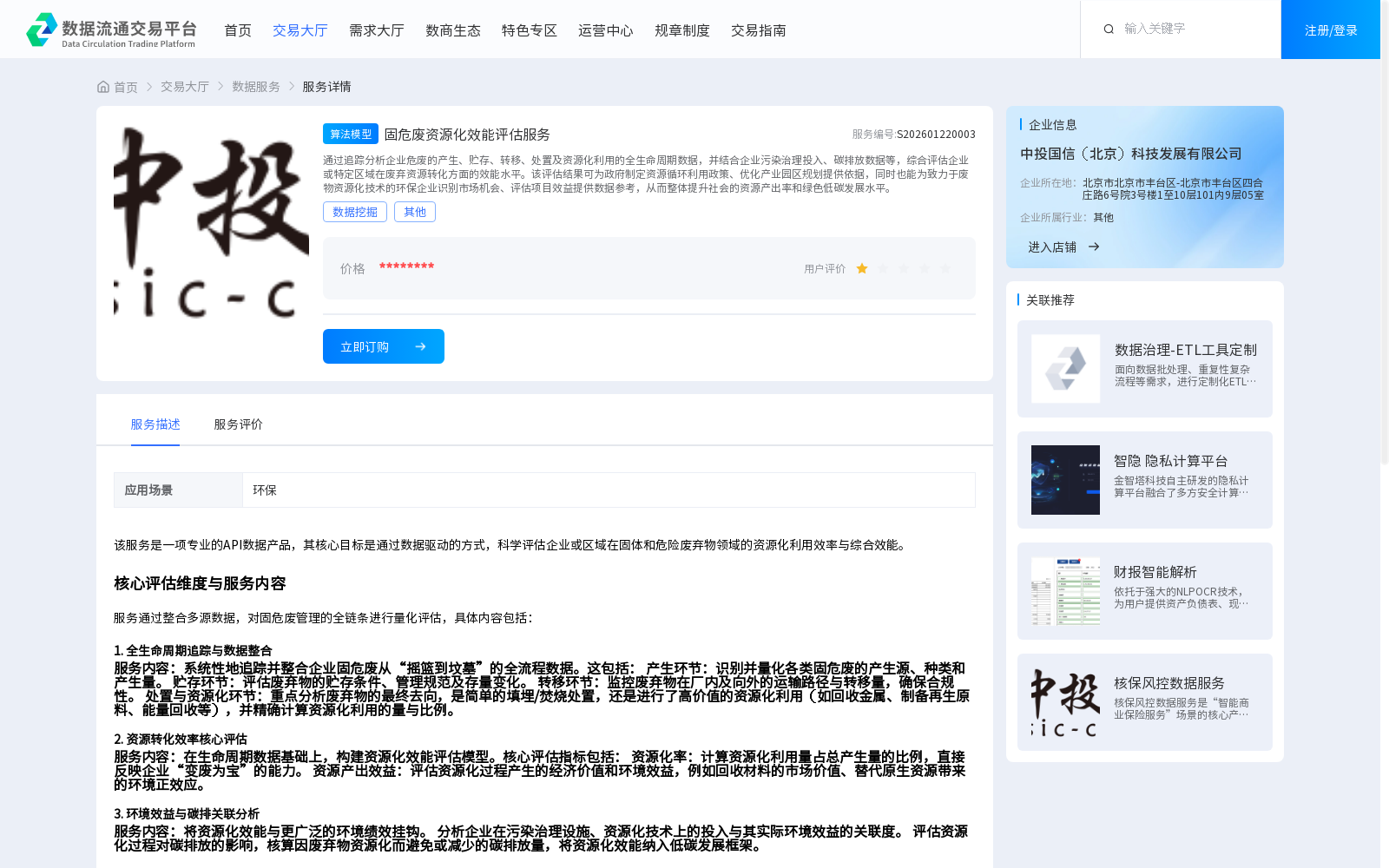Open the 交易指南 menu item

point(759,30)
